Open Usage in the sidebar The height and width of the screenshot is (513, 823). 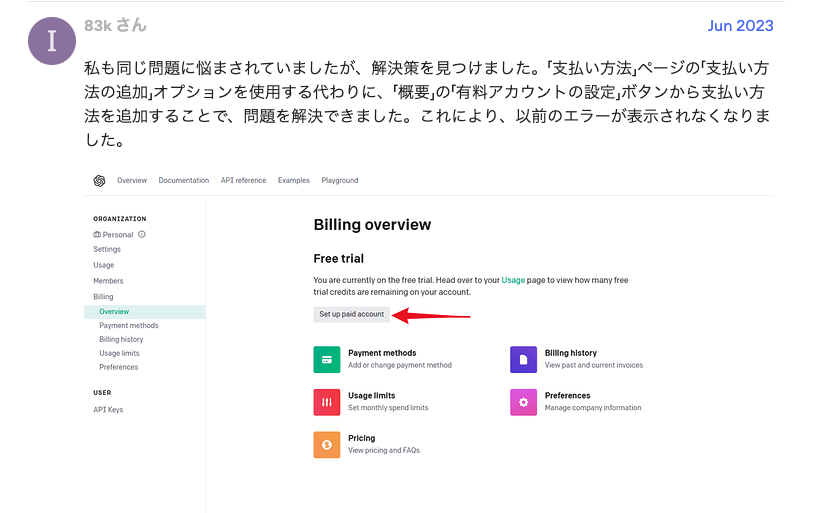(103, 265)
